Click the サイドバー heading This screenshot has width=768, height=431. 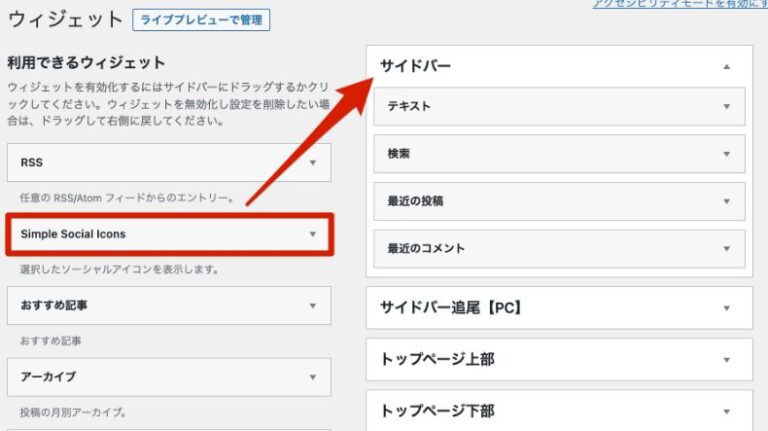415,66
